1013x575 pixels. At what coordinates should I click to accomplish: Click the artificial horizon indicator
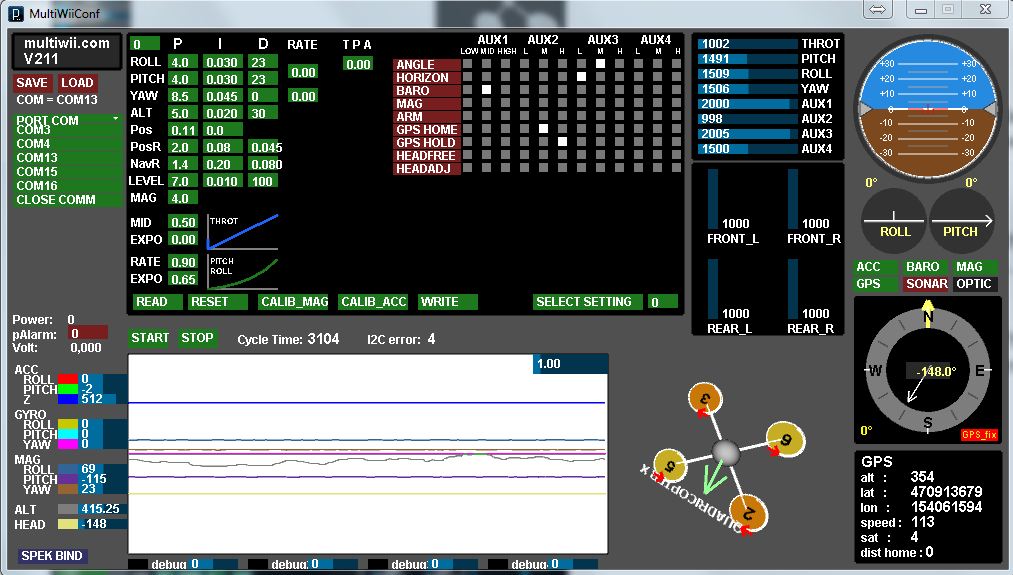(927, 110)
